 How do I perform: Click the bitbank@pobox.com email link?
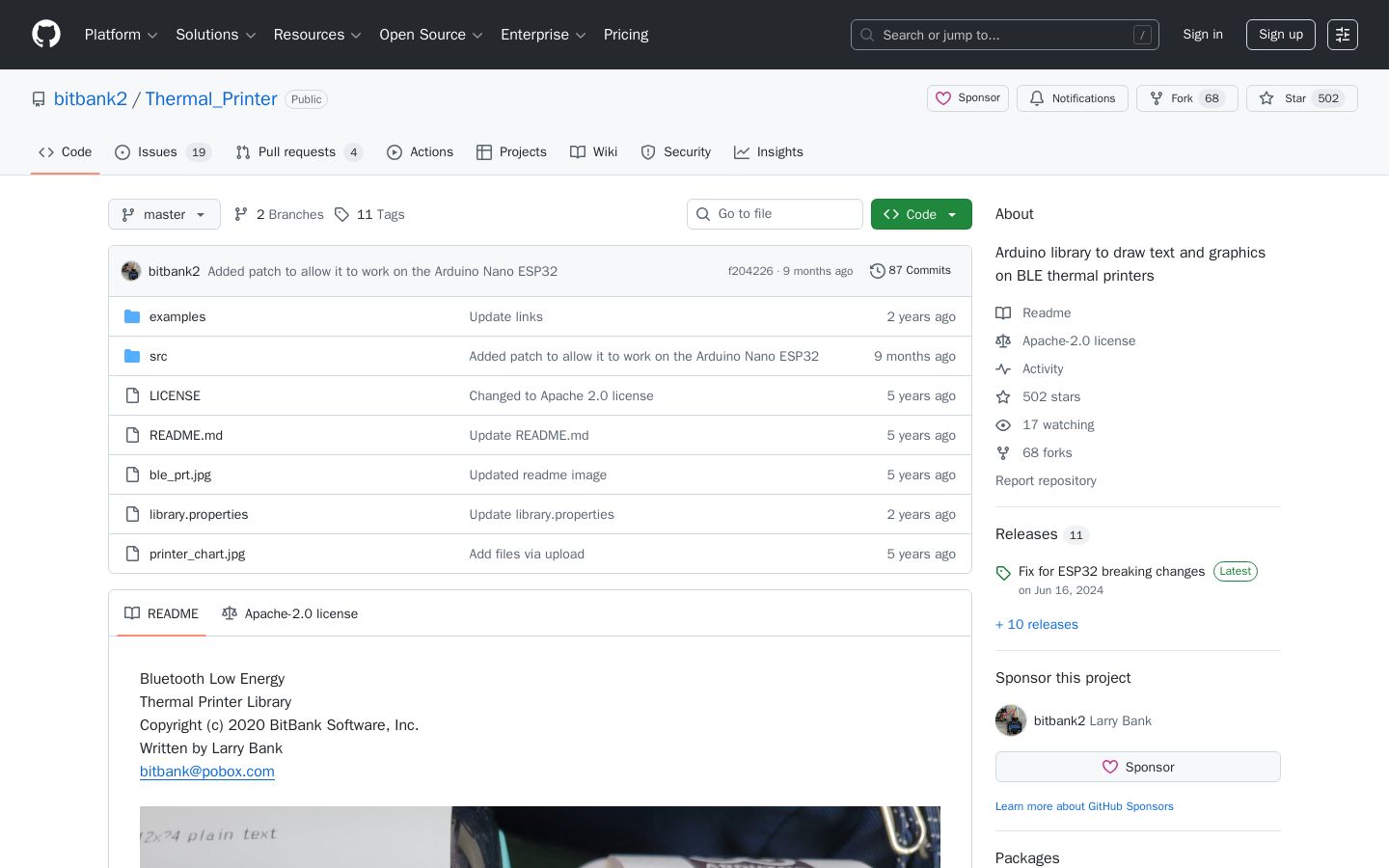tap(207, 772)
